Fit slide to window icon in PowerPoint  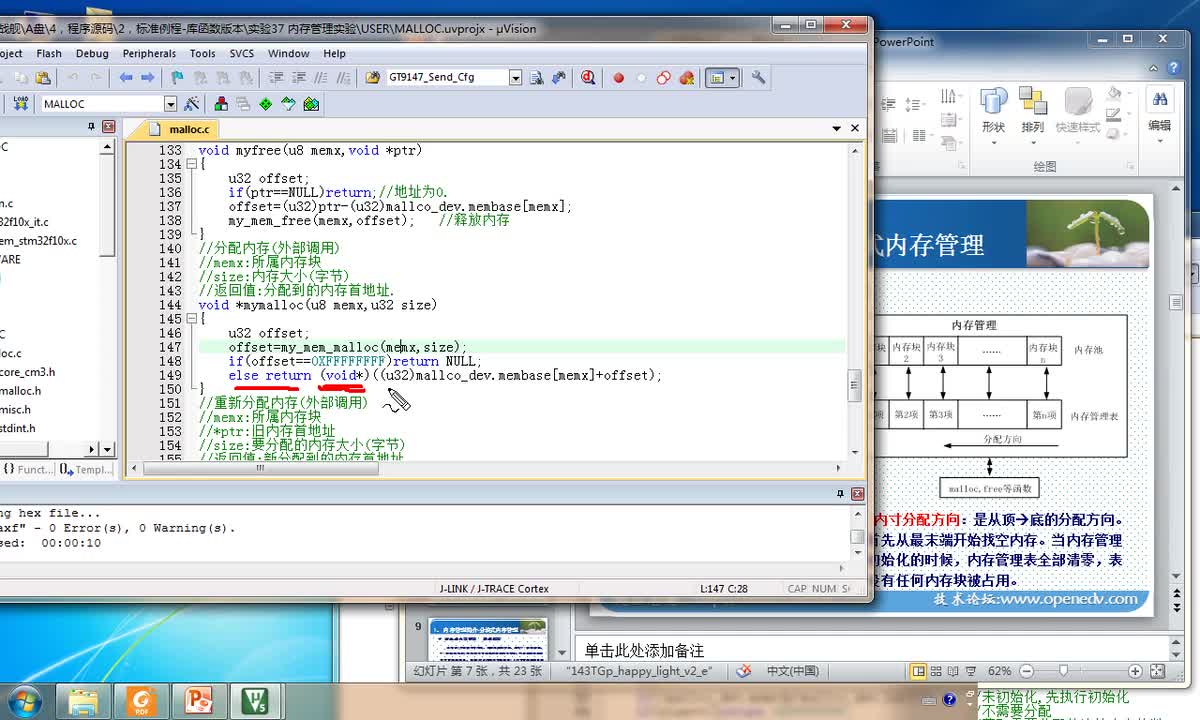(1158, 671)
